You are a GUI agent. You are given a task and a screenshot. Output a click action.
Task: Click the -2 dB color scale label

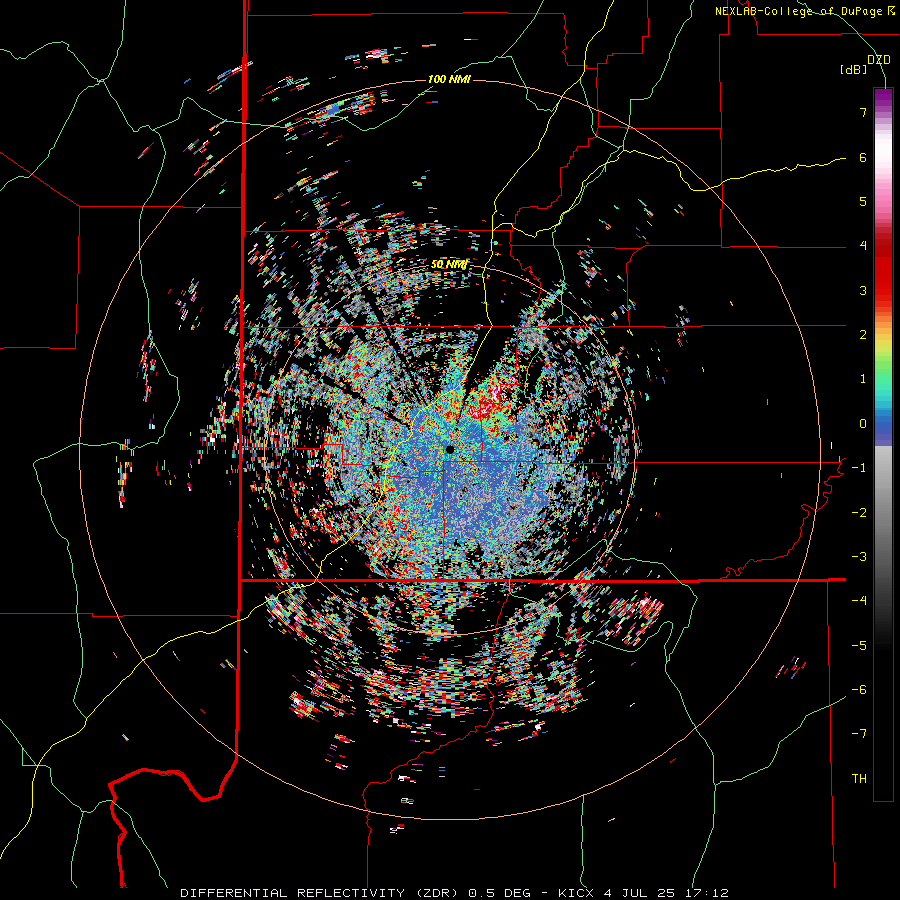pos(859,513)
